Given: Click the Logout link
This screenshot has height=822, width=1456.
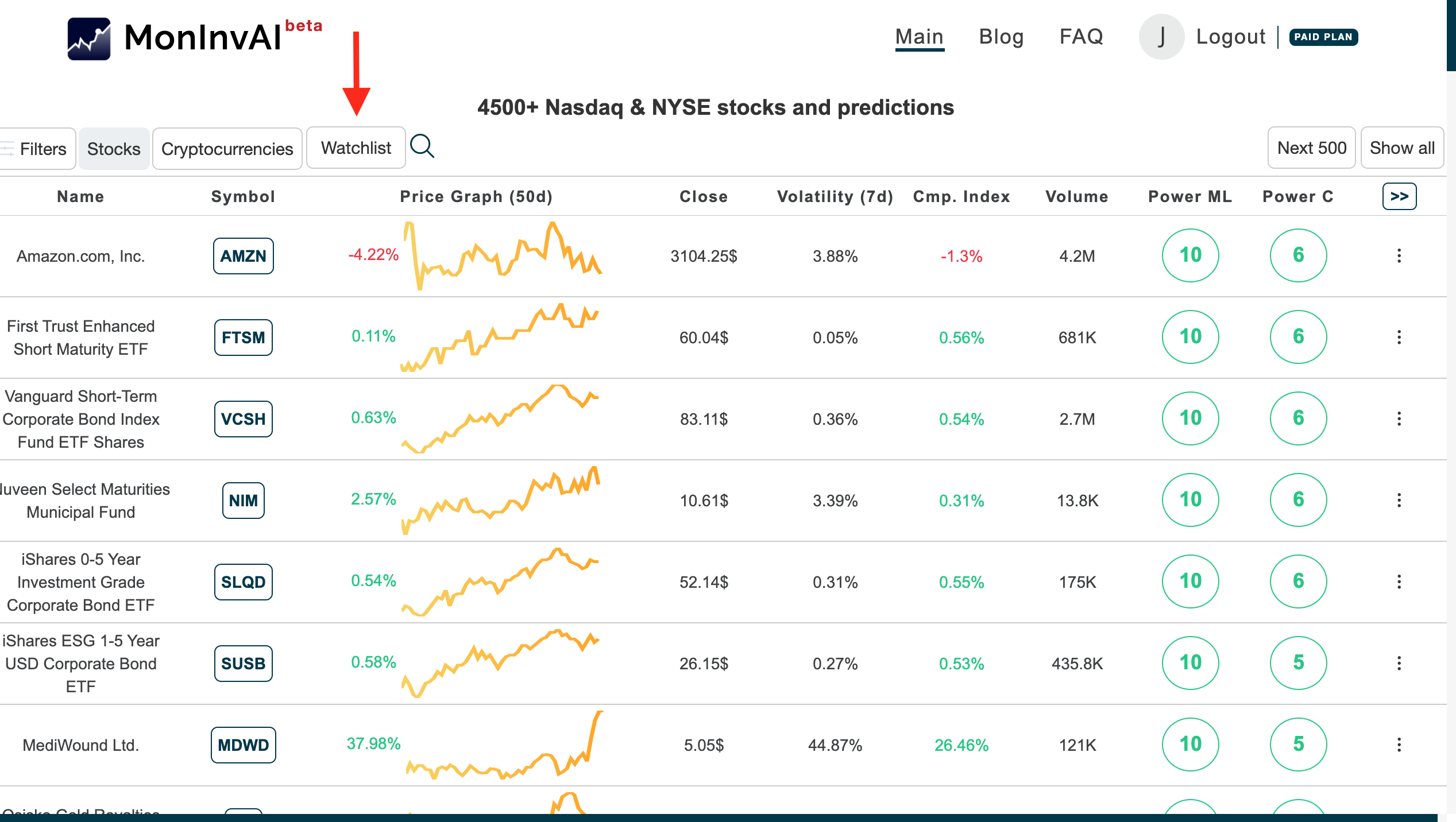Looking at the screenshot, I should (x=1230, y=37).
